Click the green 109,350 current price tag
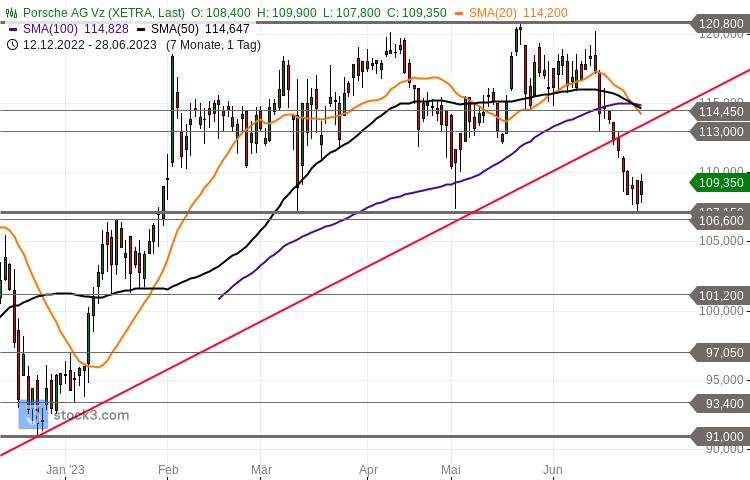The width and height of the screenshot is (750, 480). click(719, 183)
